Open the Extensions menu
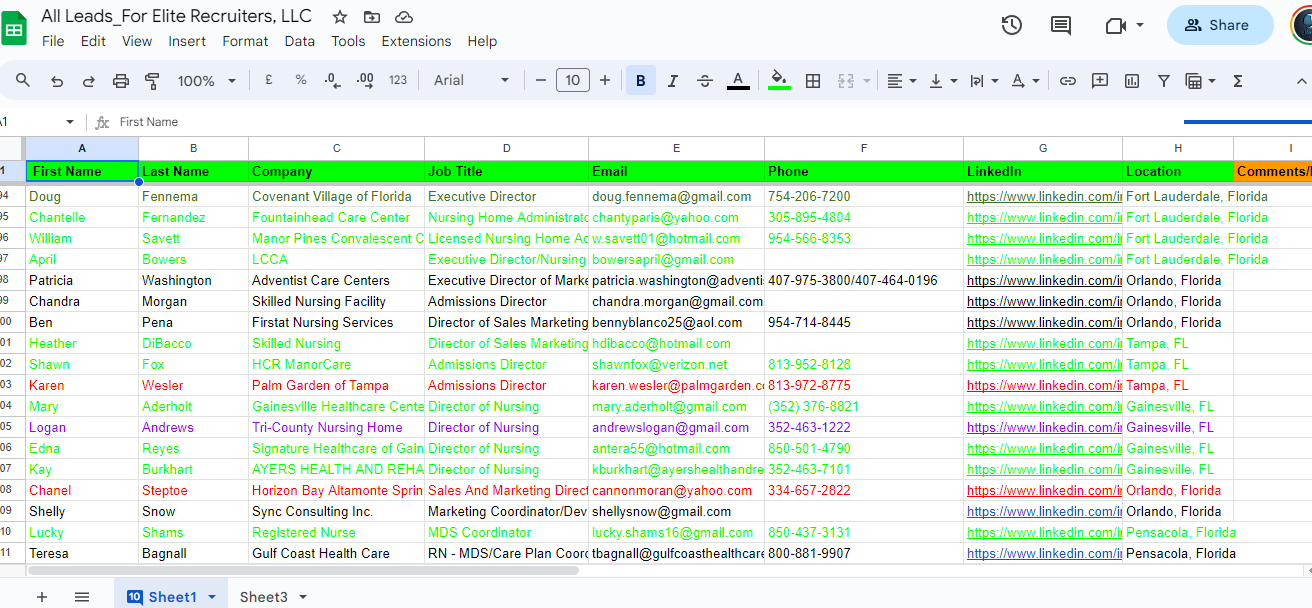 [416, 41]
